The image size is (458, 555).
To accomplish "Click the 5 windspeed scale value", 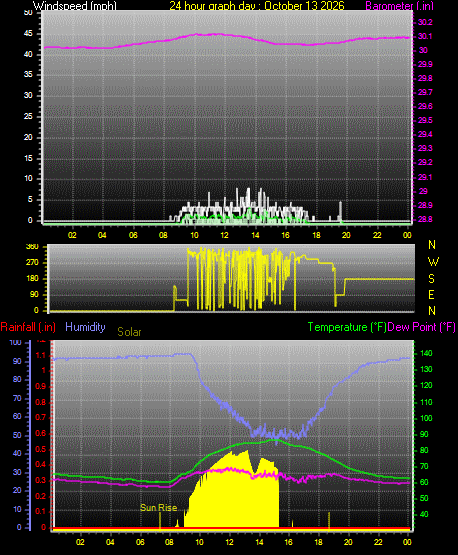I will pos(30,199).
